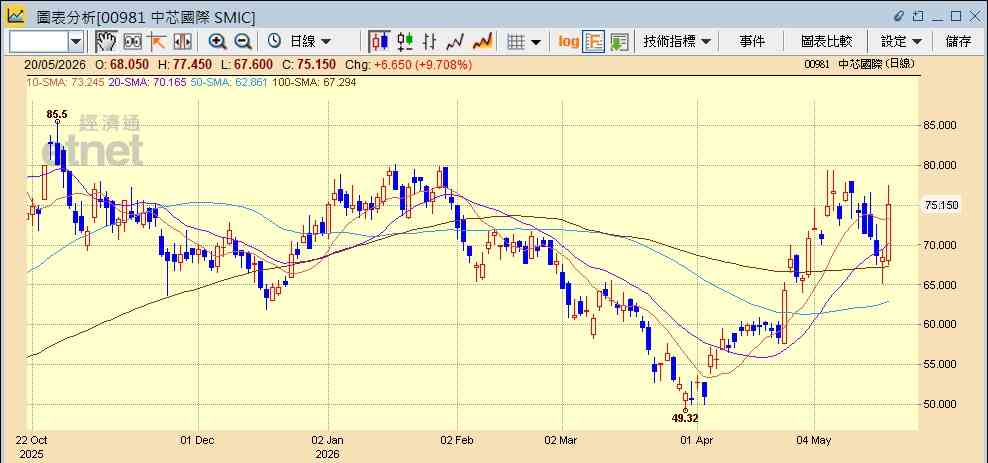988x463 pixels.
Task: Toggle the log scale button
Action: coord(568,42)
